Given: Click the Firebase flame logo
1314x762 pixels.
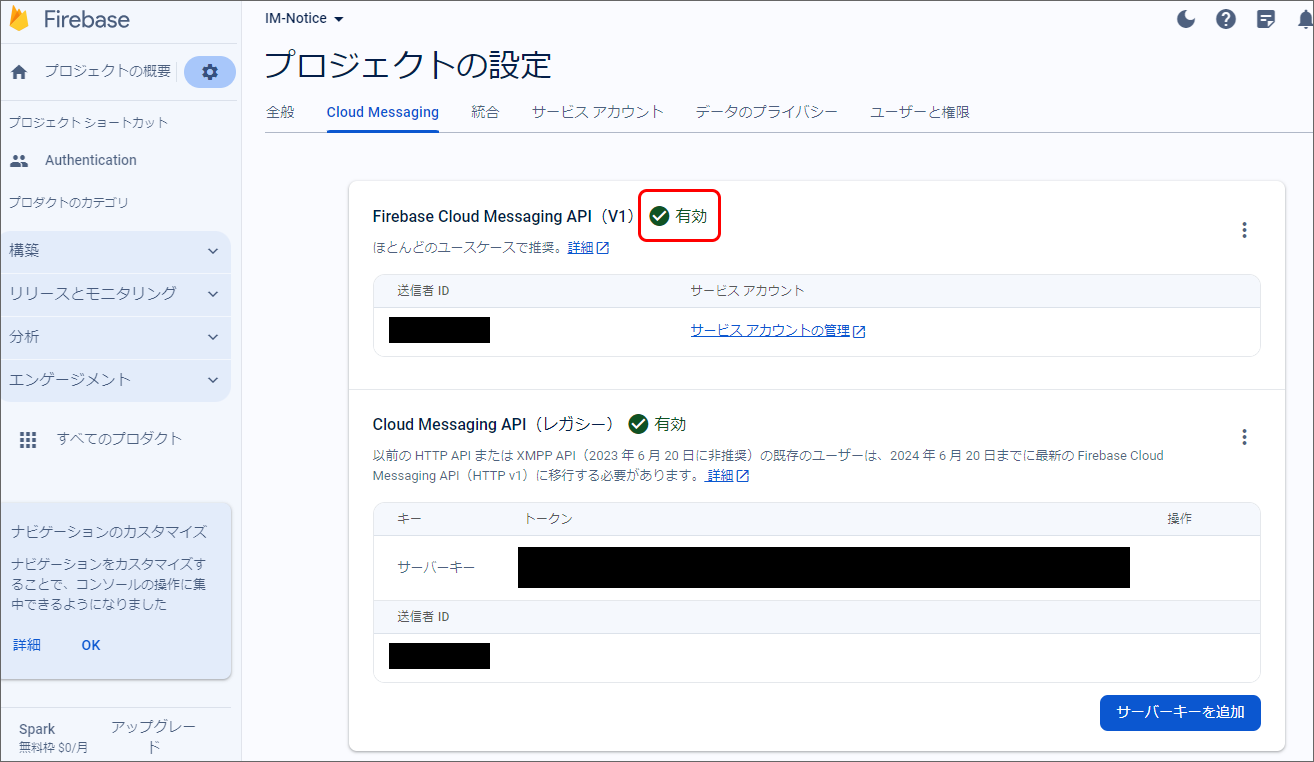Looking at the screenshot, I should tap(19, 19).
